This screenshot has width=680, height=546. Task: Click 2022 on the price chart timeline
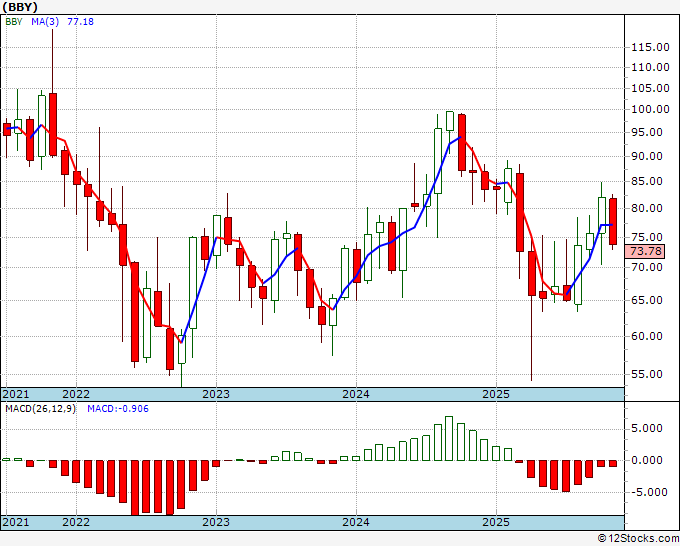coord(76,394)
